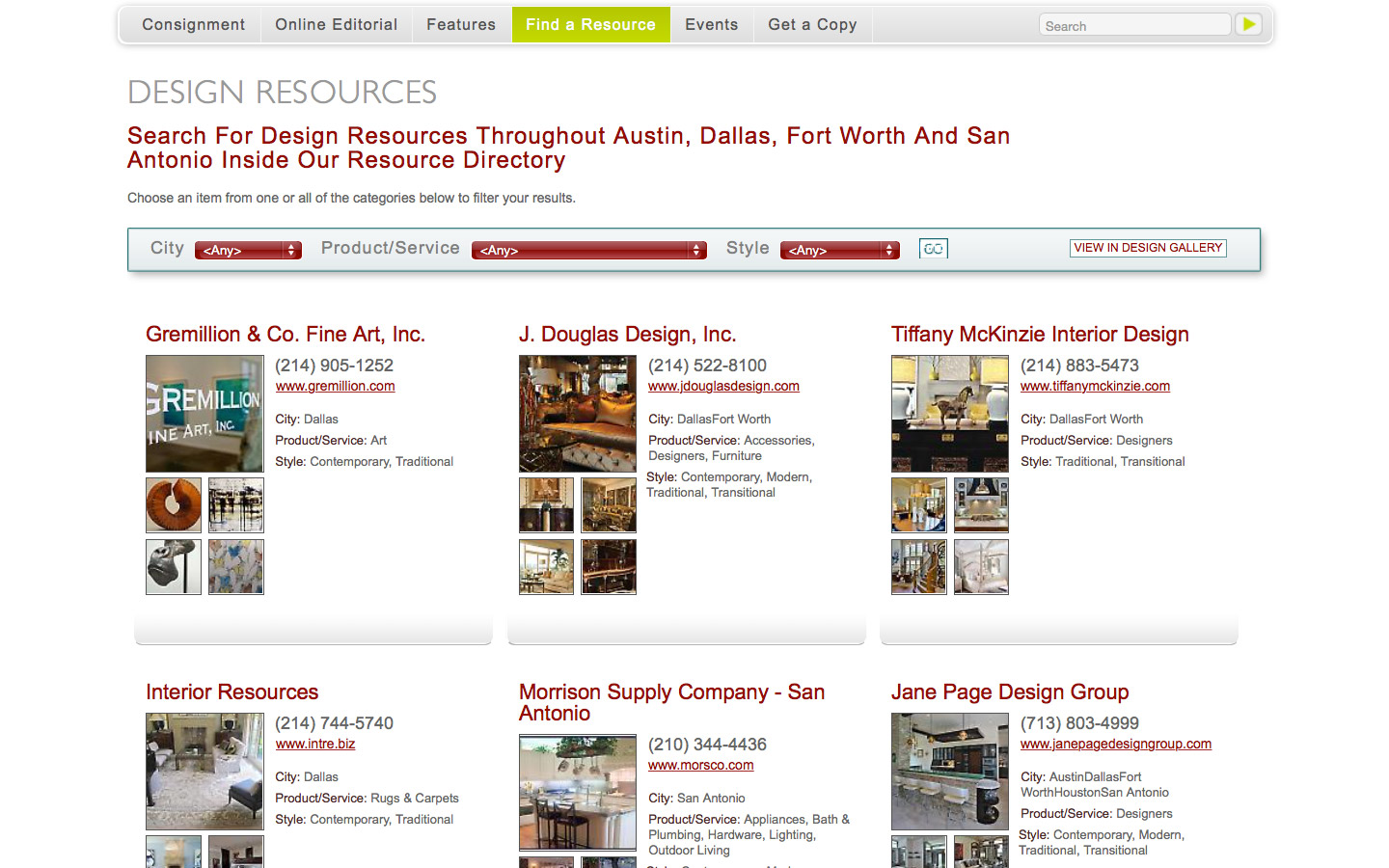Viewport: 1389px width, 868px height.
Task: Click Tiffany McKinzie main horse statue photo
Action: coord(950,414)
